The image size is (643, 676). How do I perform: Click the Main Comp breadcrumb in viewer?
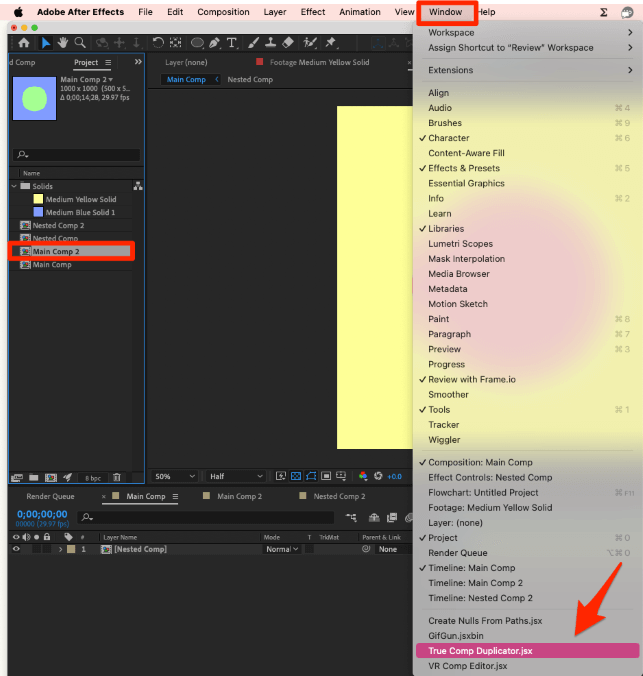pos(186,79)
